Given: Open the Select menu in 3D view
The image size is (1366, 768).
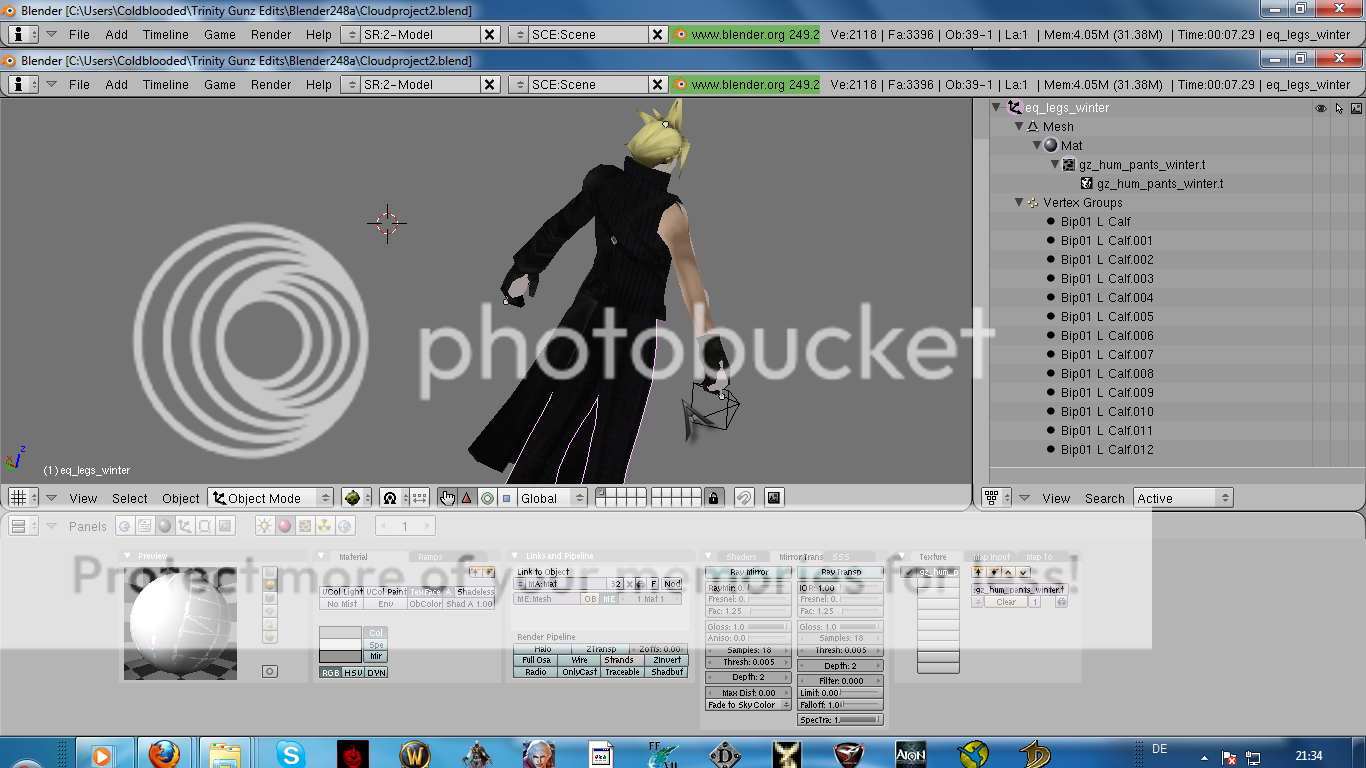Looking at the screenshot, I should [x=129, y=498].
